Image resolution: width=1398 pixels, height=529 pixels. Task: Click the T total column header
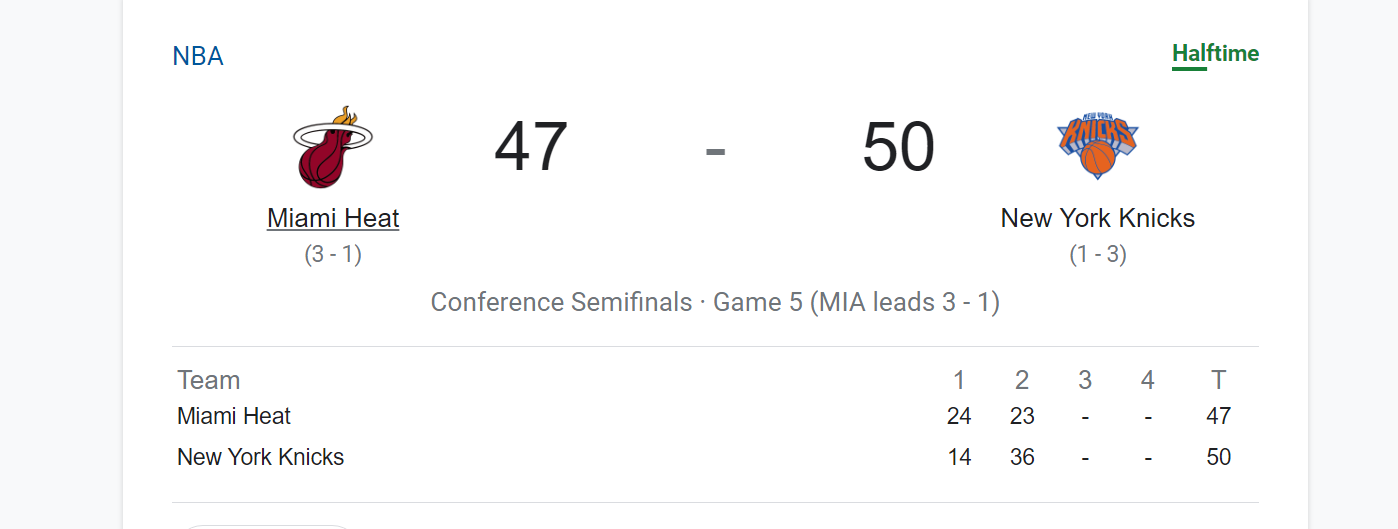pos(1218,380)
